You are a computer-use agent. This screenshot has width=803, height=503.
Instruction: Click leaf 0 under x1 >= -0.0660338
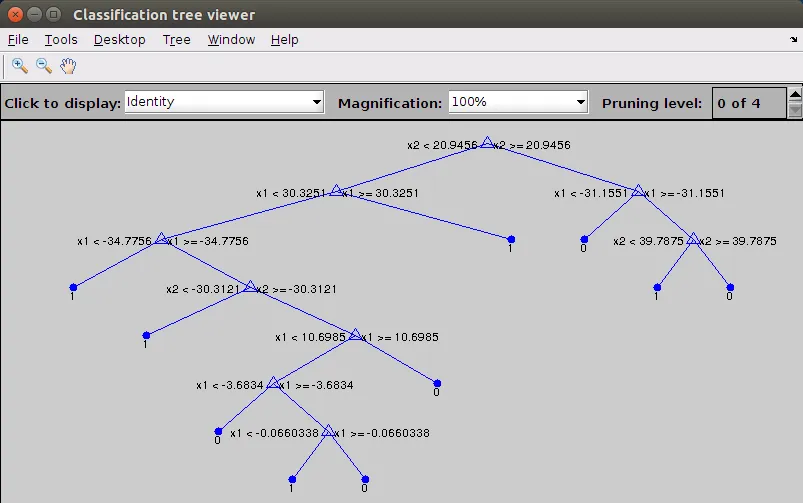click(x=365, y=479)
